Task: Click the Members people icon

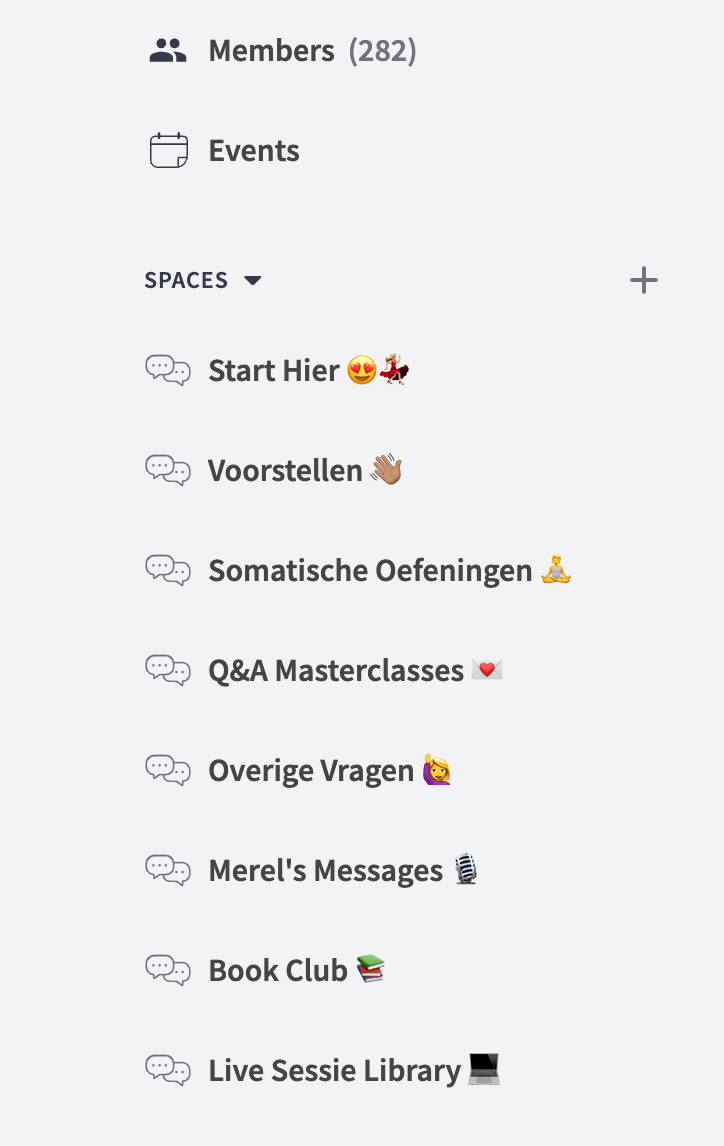Action: coord(168,51)
